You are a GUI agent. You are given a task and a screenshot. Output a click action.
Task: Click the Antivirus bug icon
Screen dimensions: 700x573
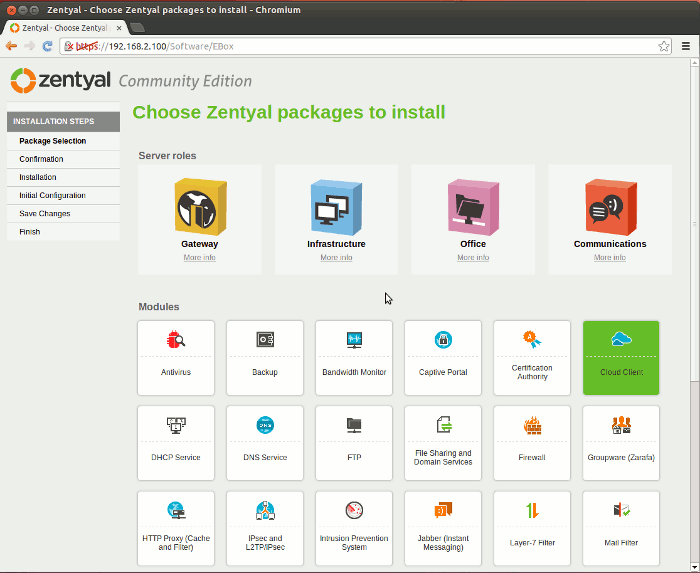(x=176, y=339)
